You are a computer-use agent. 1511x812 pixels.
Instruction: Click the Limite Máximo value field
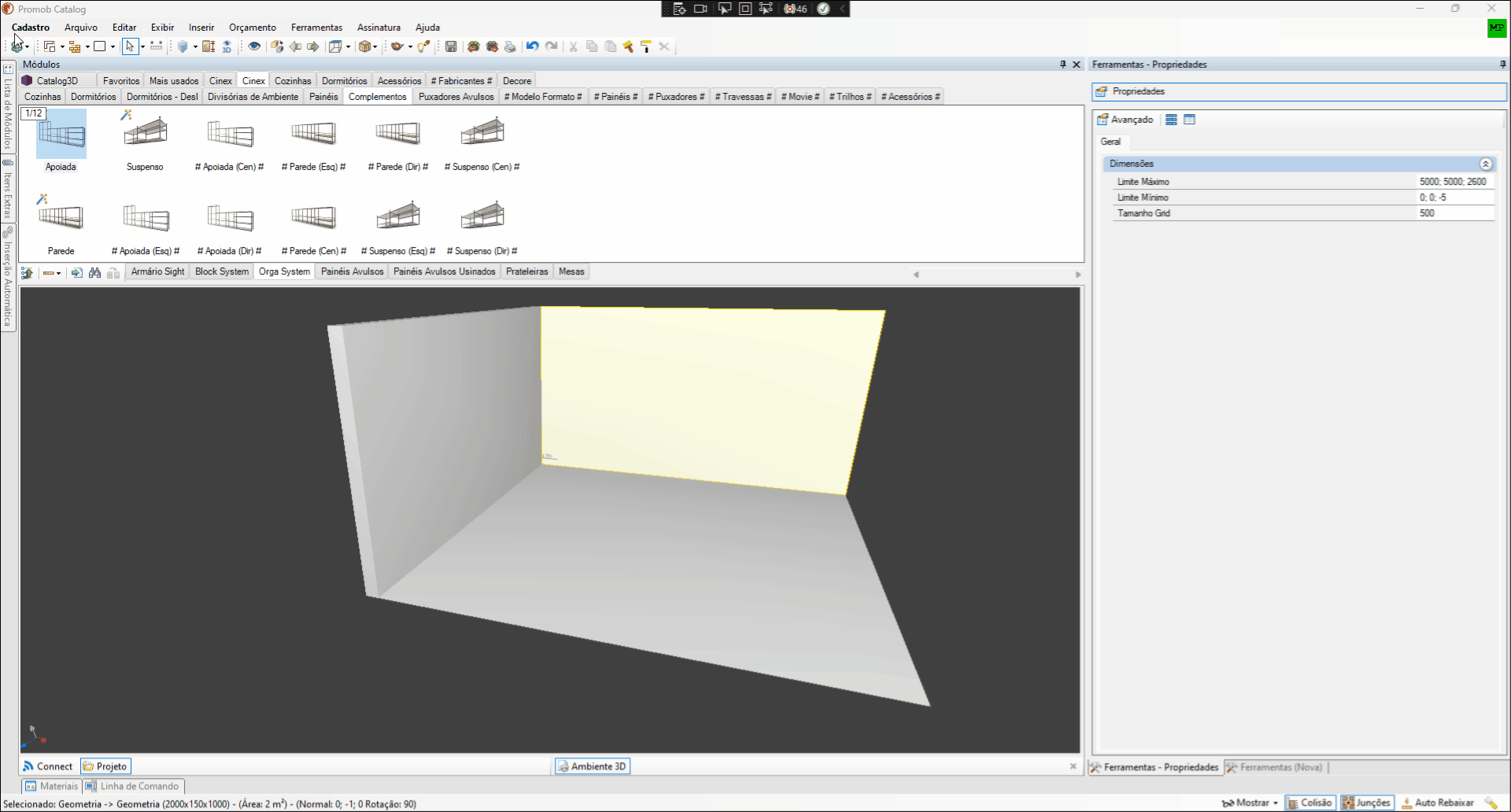(1455, 182)
